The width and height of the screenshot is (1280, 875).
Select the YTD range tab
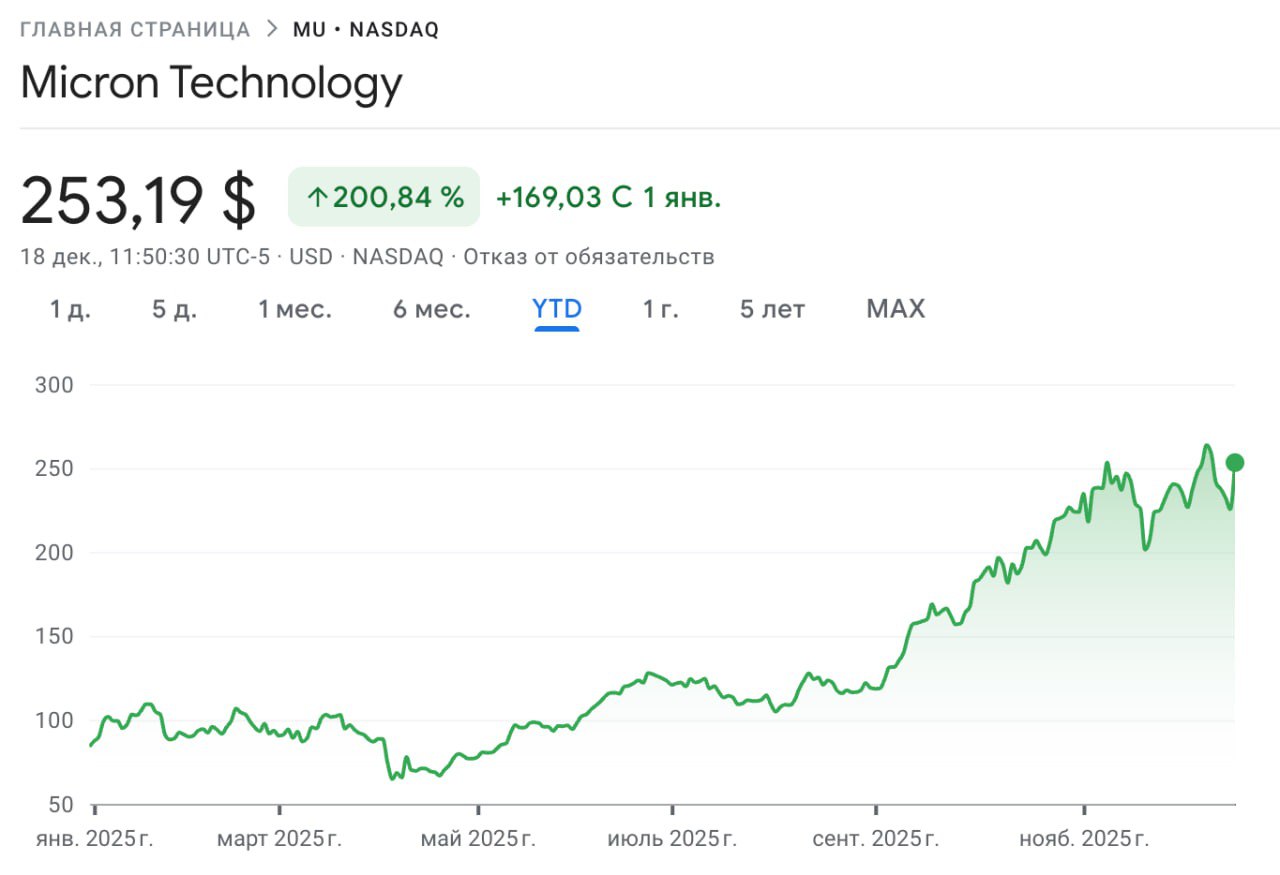pyautogui.click(x=557, y=309)
